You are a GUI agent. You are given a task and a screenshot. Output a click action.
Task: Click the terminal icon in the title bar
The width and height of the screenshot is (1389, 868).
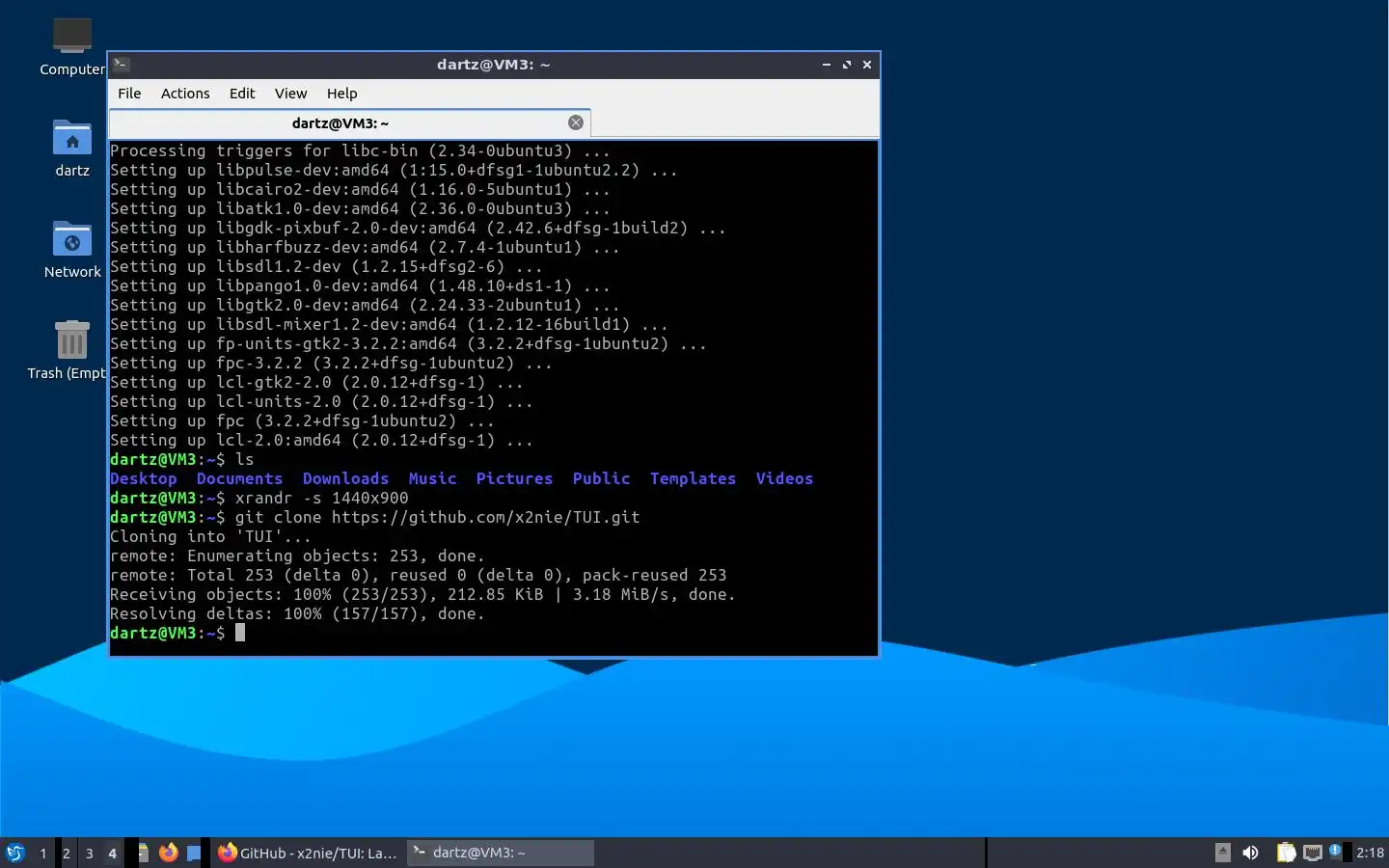[122, 65]
